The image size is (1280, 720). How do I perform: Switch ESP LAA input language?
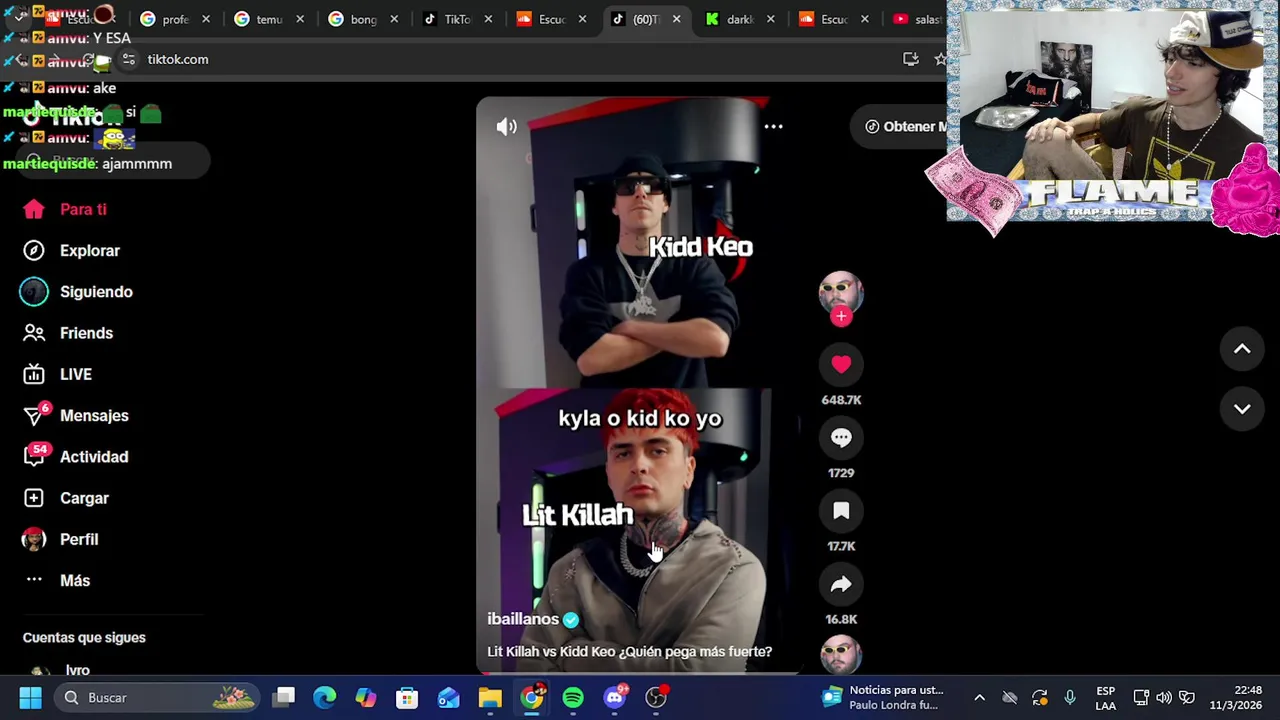point(1106,697)
